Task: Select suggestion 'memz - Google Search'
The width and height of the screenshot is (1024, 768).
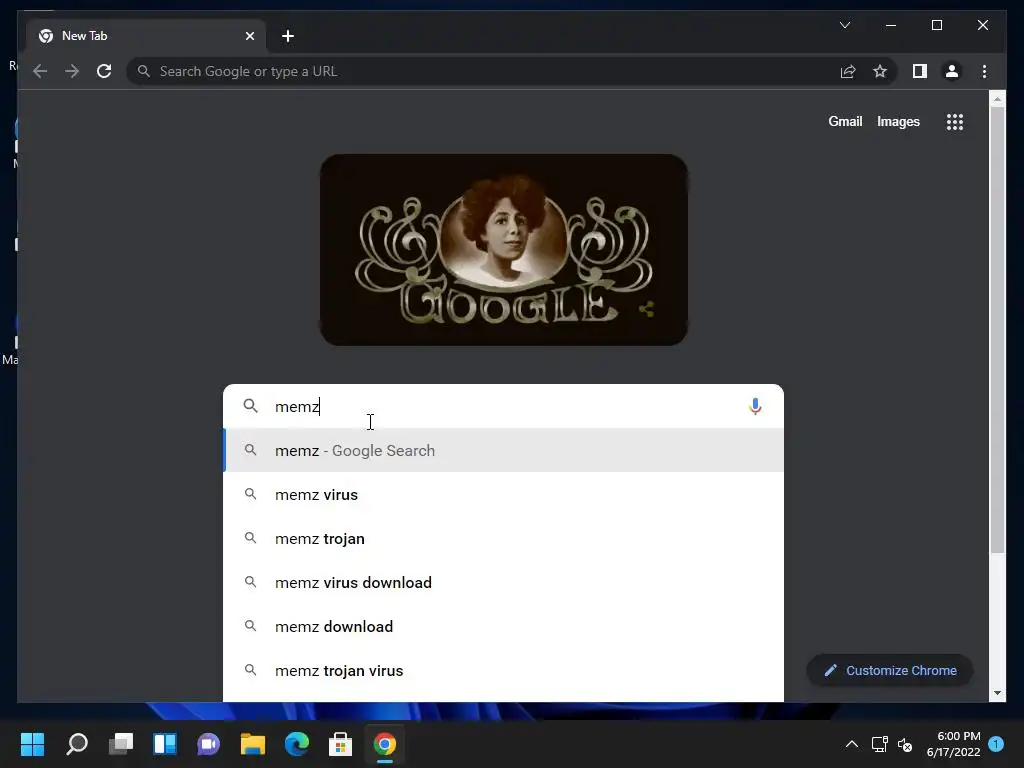Action: tap(503, 451)
